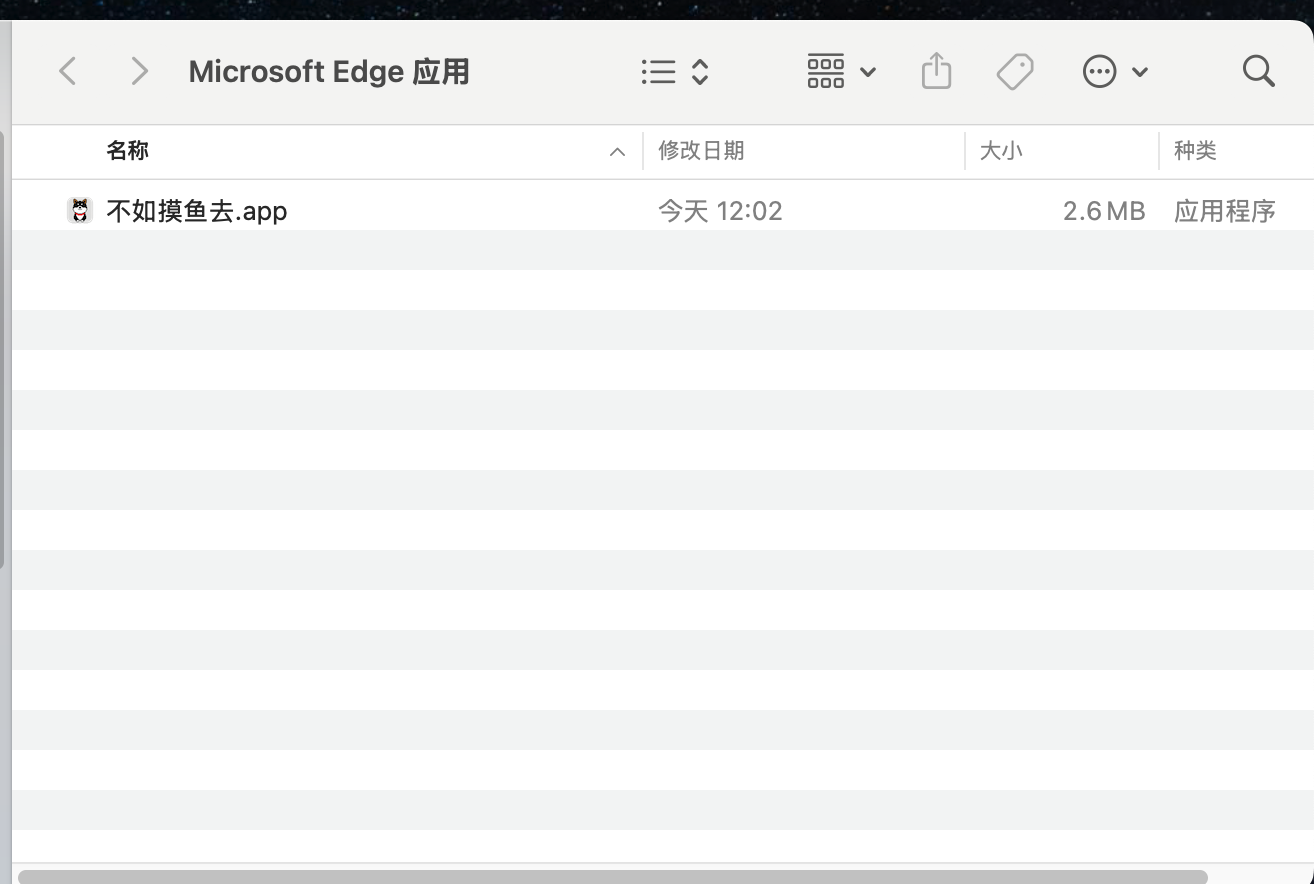Click the Share icon in toolbar
Image resolution: width=1314 pixels, height=884 pixels.
[936, 71]
